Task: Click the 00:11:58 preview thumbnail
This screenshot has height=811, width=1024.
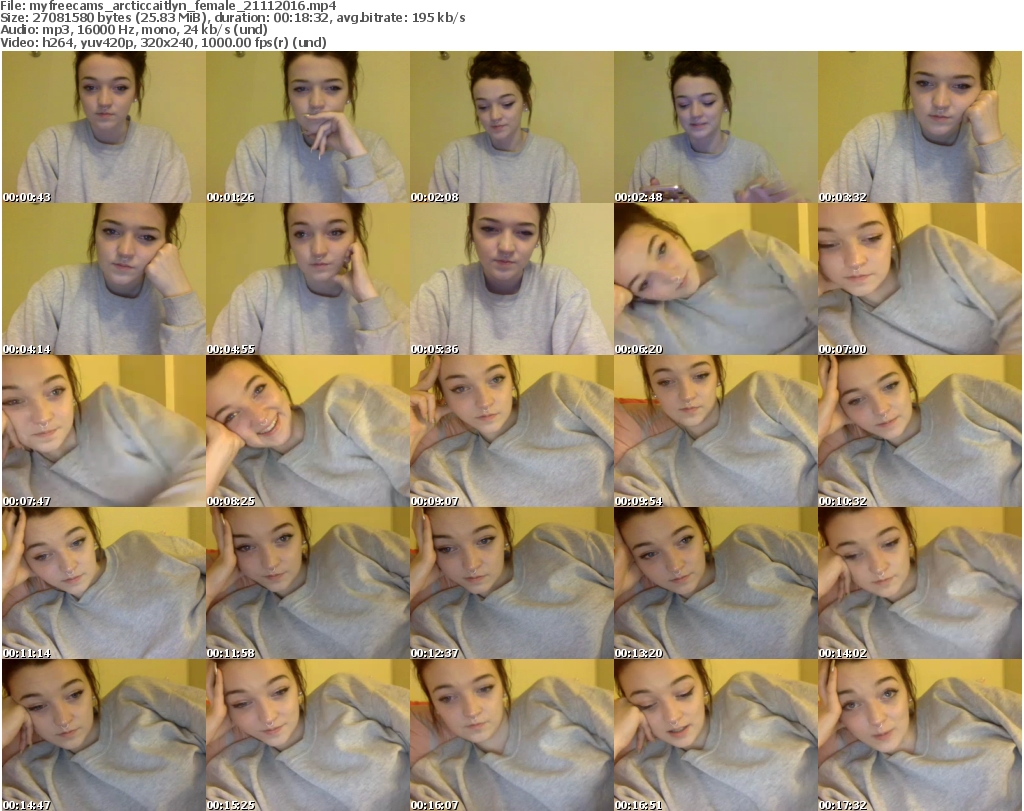Action: point(308,583)
